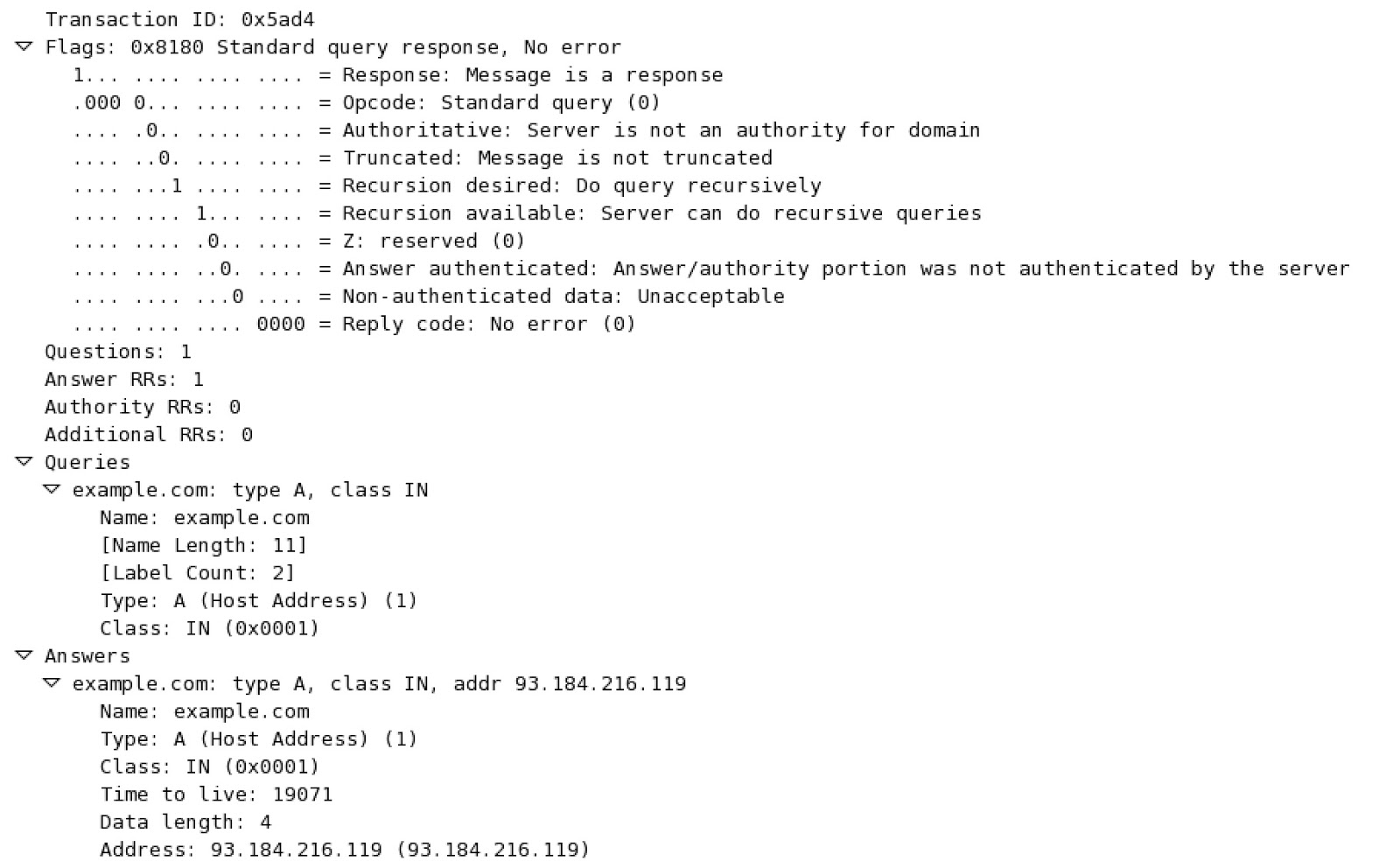Select the Recursion available flag row
The image size is (1400, 861).
coord(527,213)
